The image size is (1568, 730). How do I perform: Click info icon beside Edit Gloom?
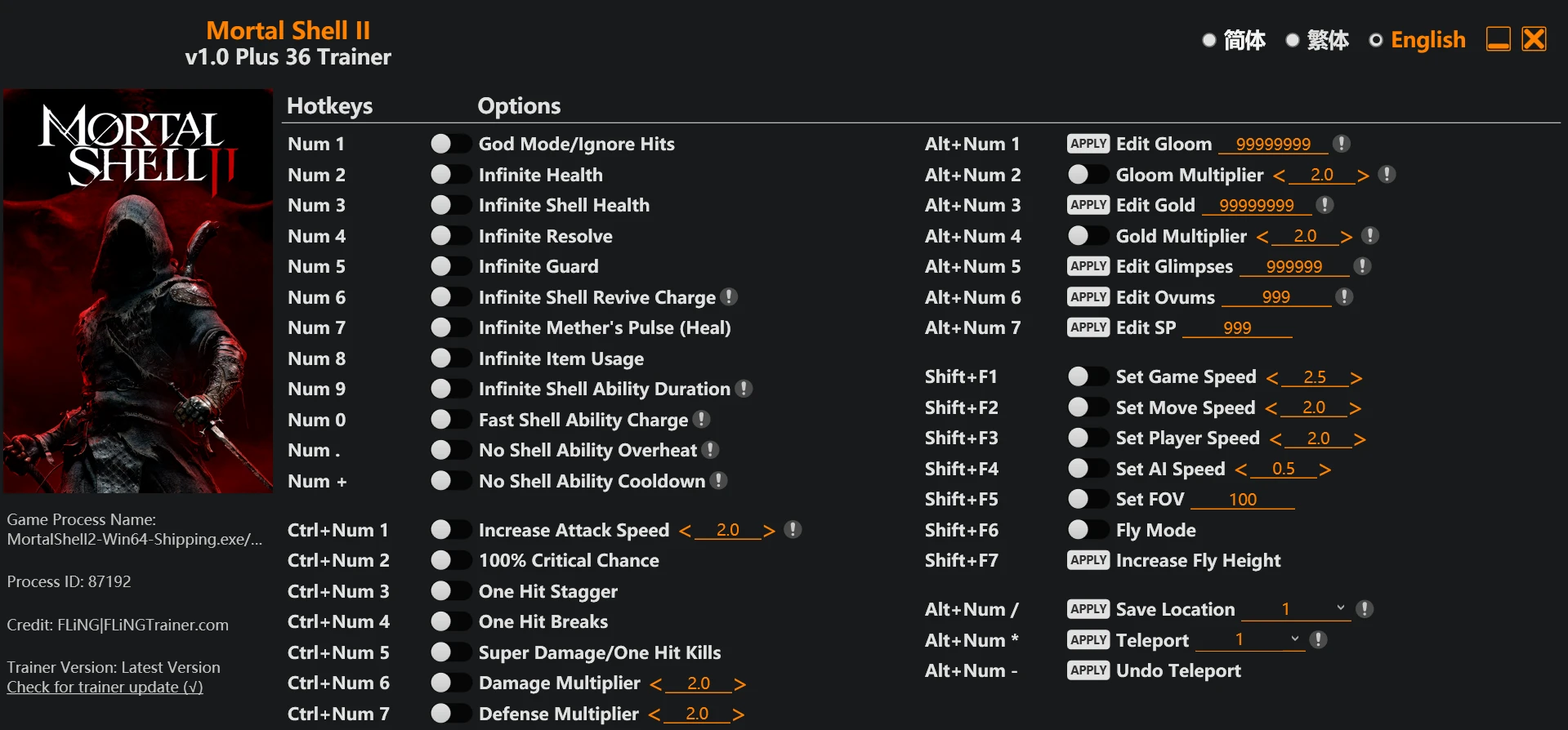coord(1341,144)
